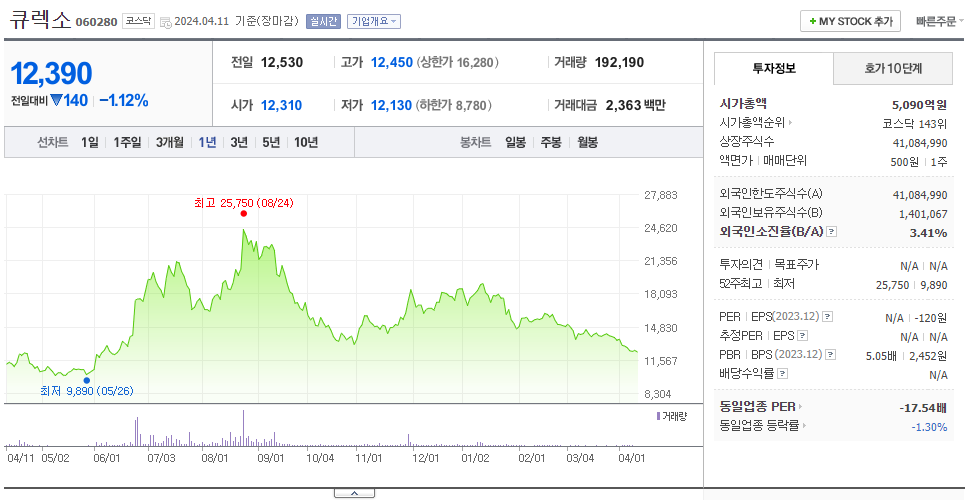Screen dimensions: 968x500
Task: Open help icon next to BPS(2023.12)
Action: coord(831,355)
